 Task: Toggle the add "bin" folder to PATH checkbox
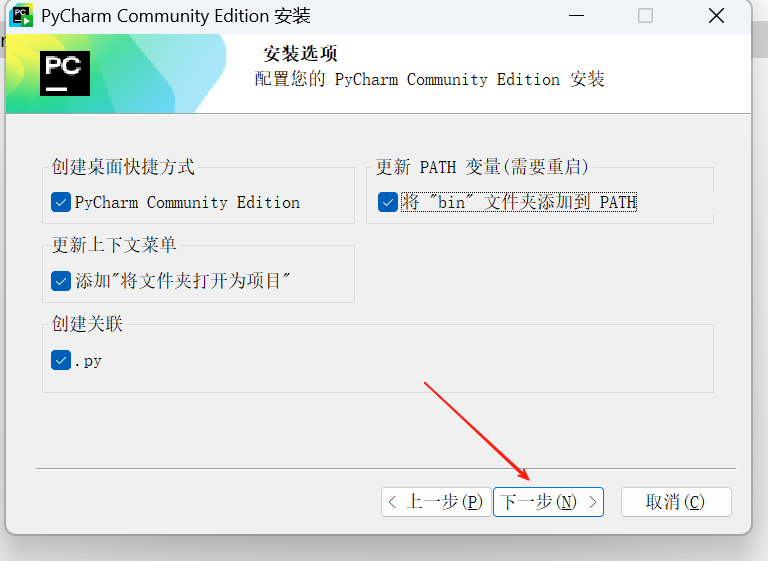coord(387,202)
